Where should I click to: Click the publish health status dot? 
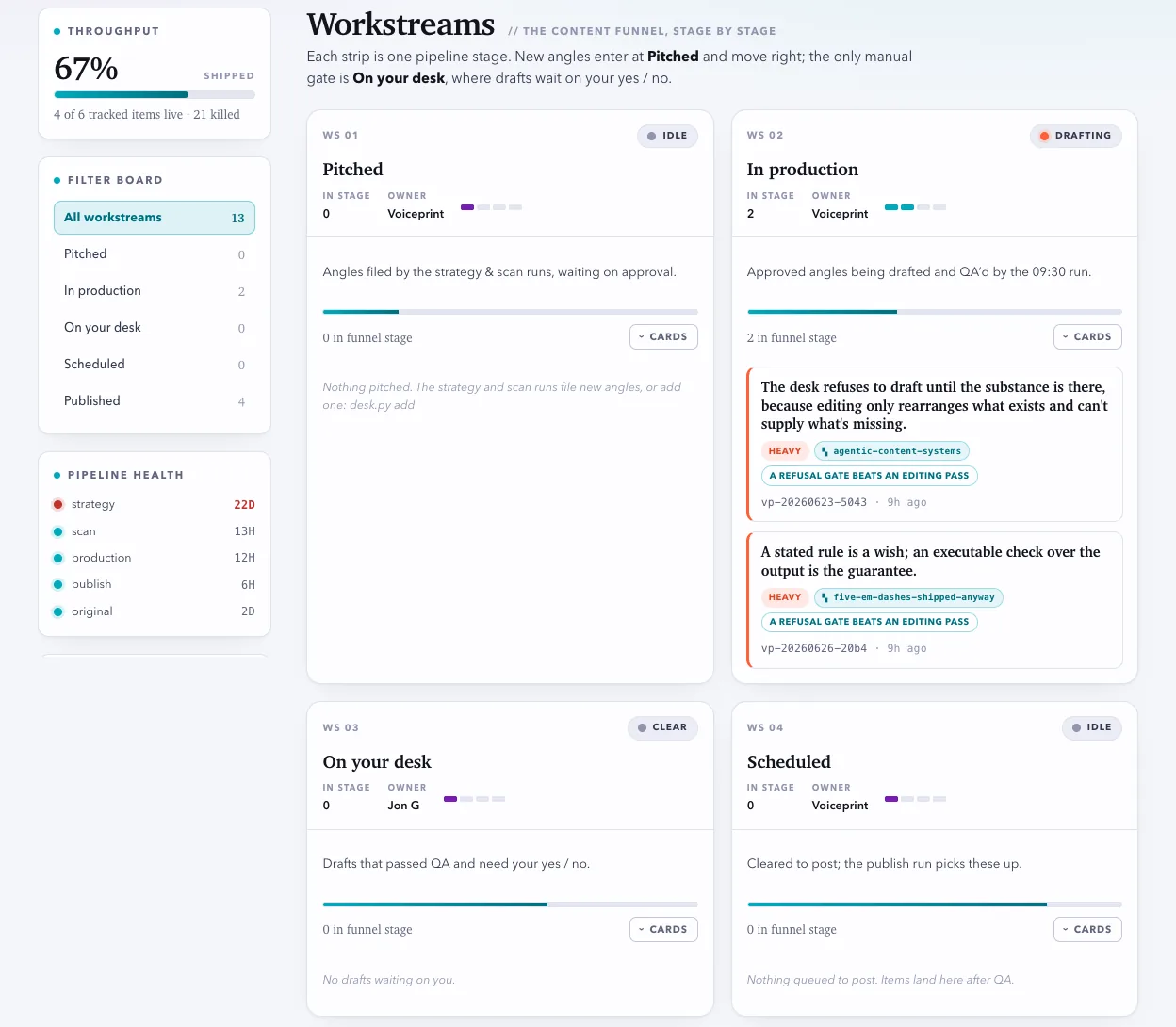(x=58, y=584)
